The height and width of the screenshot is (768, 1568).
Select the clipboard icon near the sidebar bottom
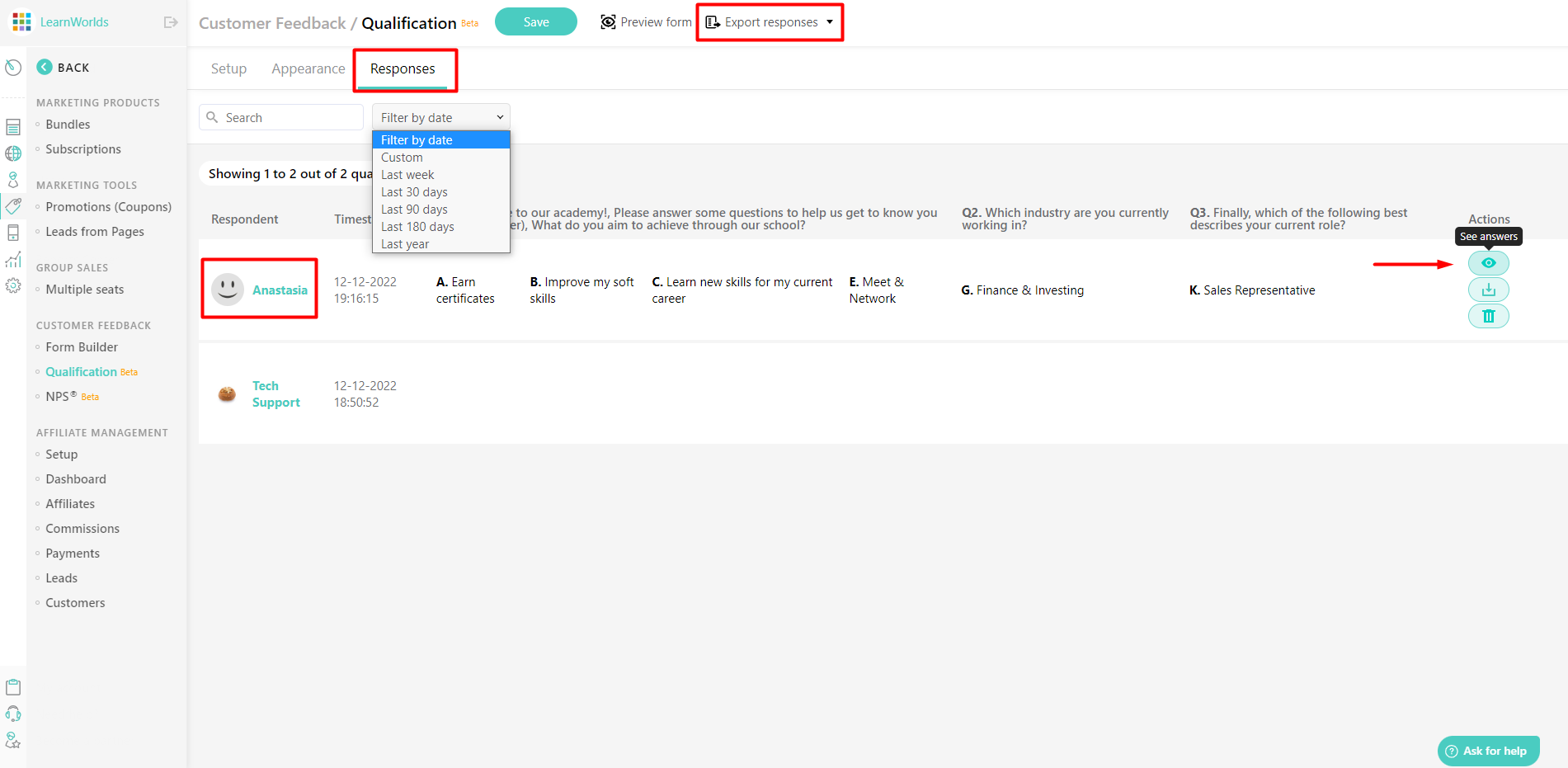click(x=13, y=686)
